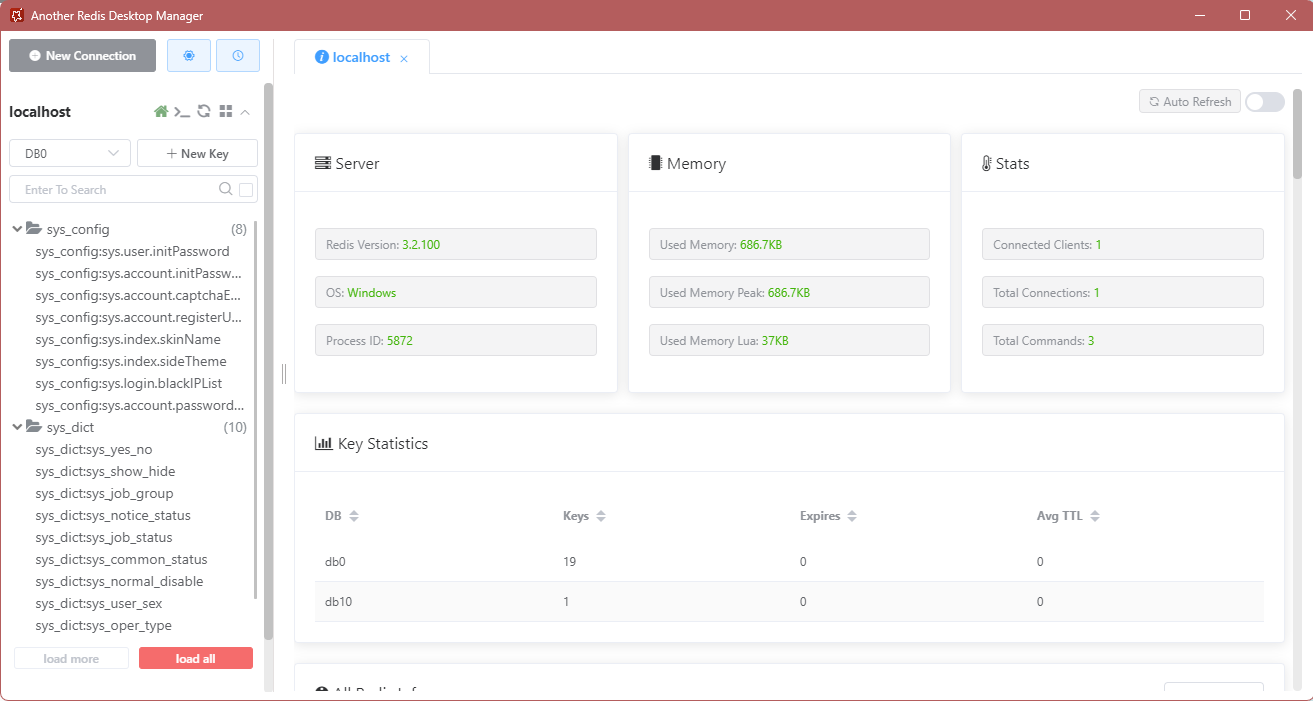Collapse the sys_config folder

17,229
